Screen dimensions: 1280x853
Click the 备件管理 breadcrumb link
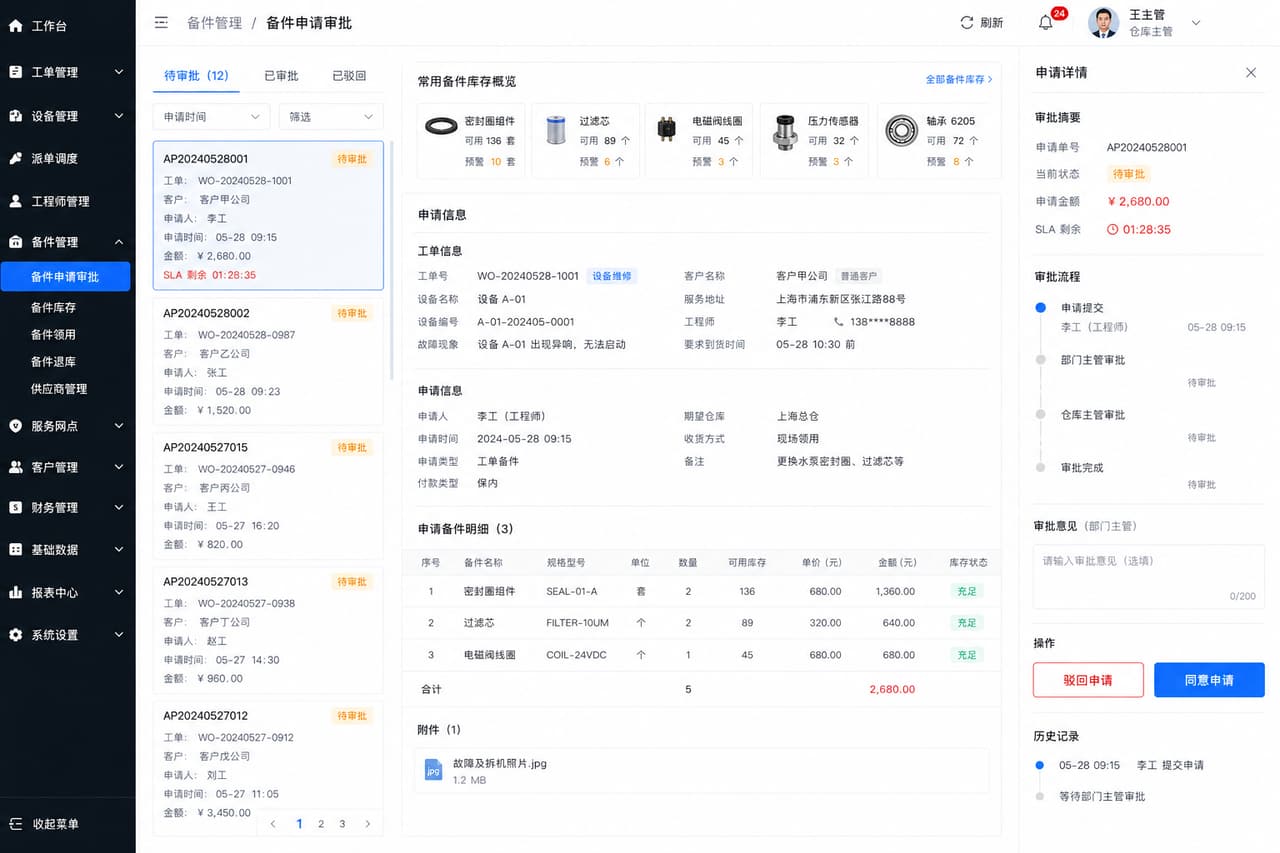coord(215,22)
